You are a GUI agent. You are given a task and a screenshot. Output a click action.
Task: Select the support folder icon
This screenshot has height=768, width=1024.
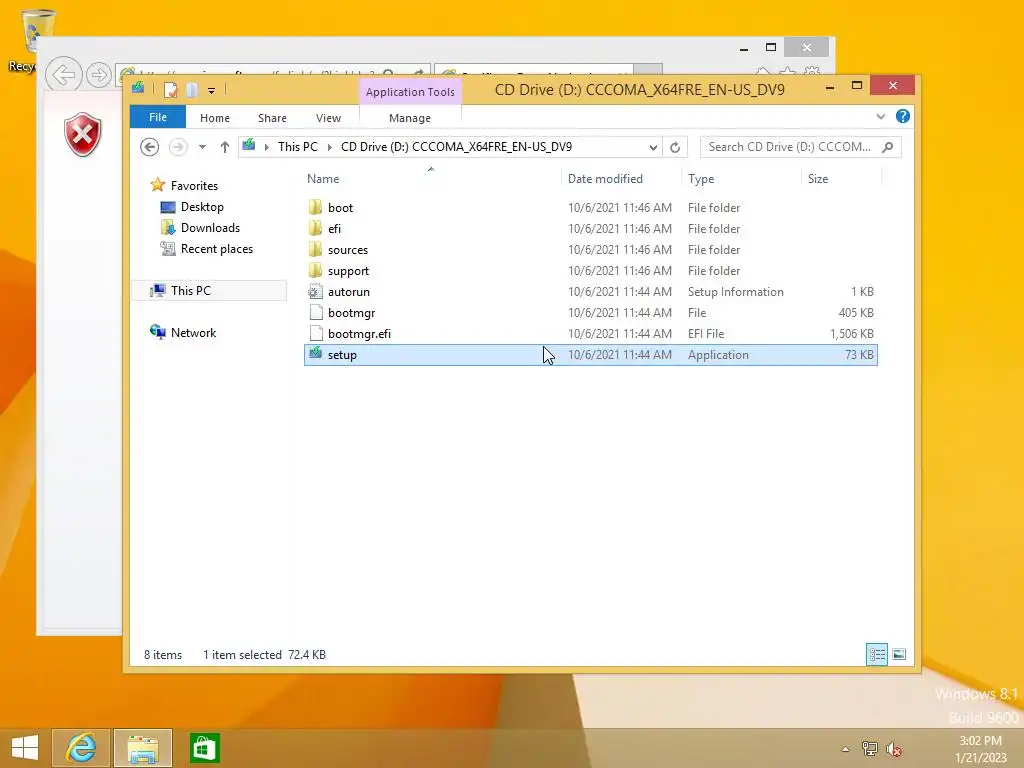[x=315, y=270]
